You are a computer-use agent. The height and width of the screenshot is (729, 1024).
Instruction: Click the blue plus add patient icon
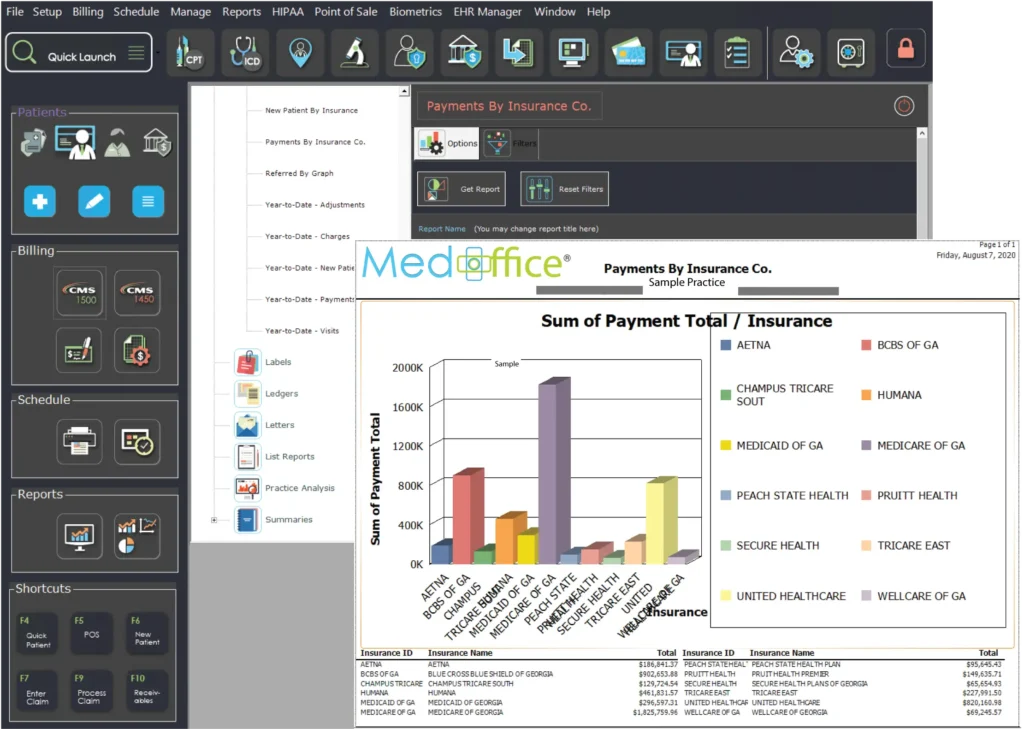click(x=40, y=202)
